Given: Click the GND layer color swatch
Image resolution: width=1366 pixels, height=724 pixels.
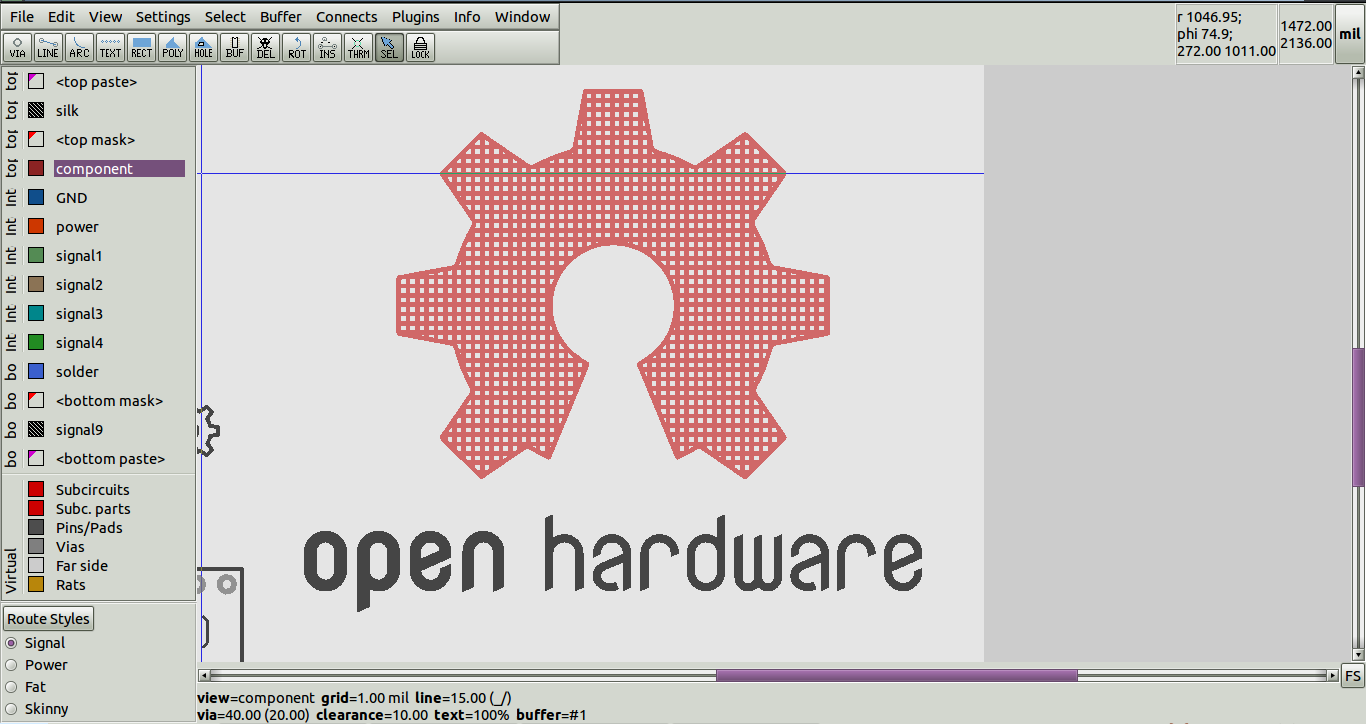Looking at the screenshot, I should pyautogui.click(x=37, y=197).
